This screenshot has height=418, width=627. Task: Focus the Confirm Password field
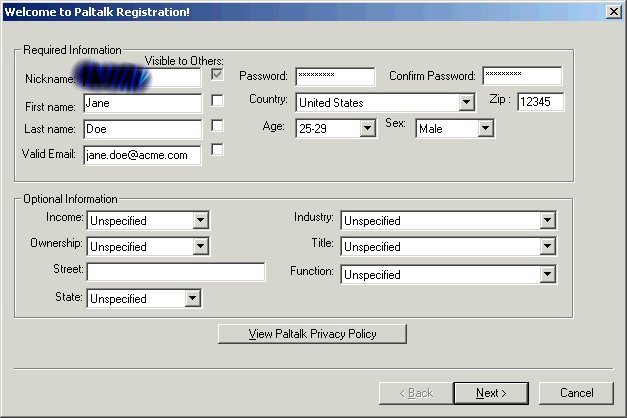click(522, 76)
